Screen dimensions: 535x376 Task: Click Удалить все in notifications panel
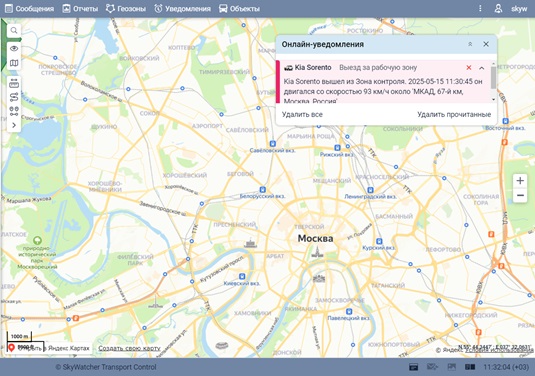pos(302,114)
